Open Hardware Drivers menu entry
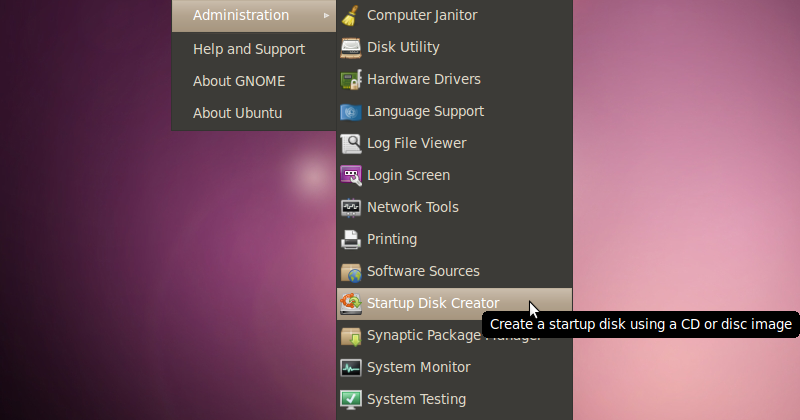Viewport: 800px width, 420px height. tap(454, 80)
